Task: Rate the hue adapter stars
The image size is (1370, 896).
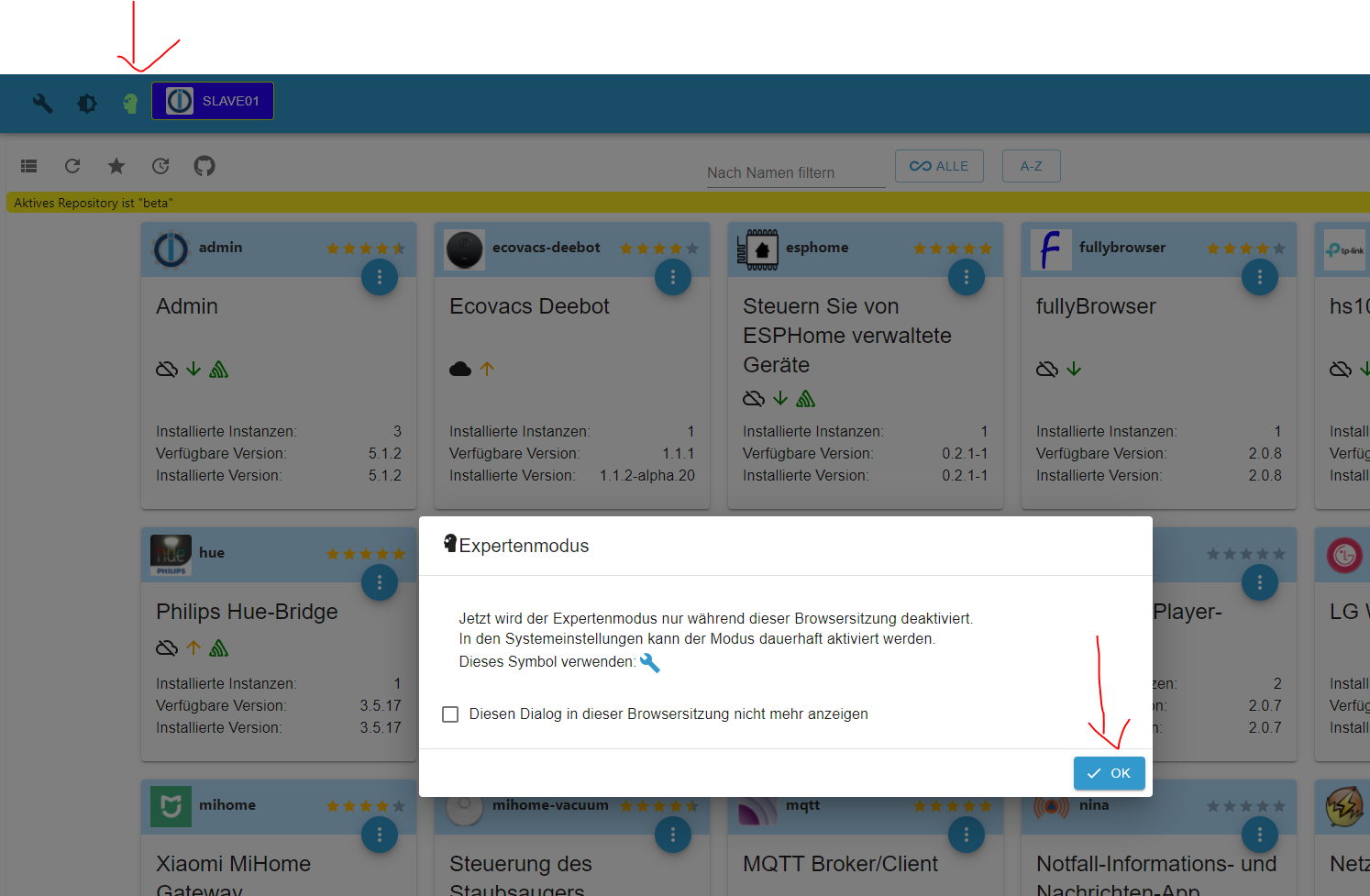Action: click(x=366, y=554)
